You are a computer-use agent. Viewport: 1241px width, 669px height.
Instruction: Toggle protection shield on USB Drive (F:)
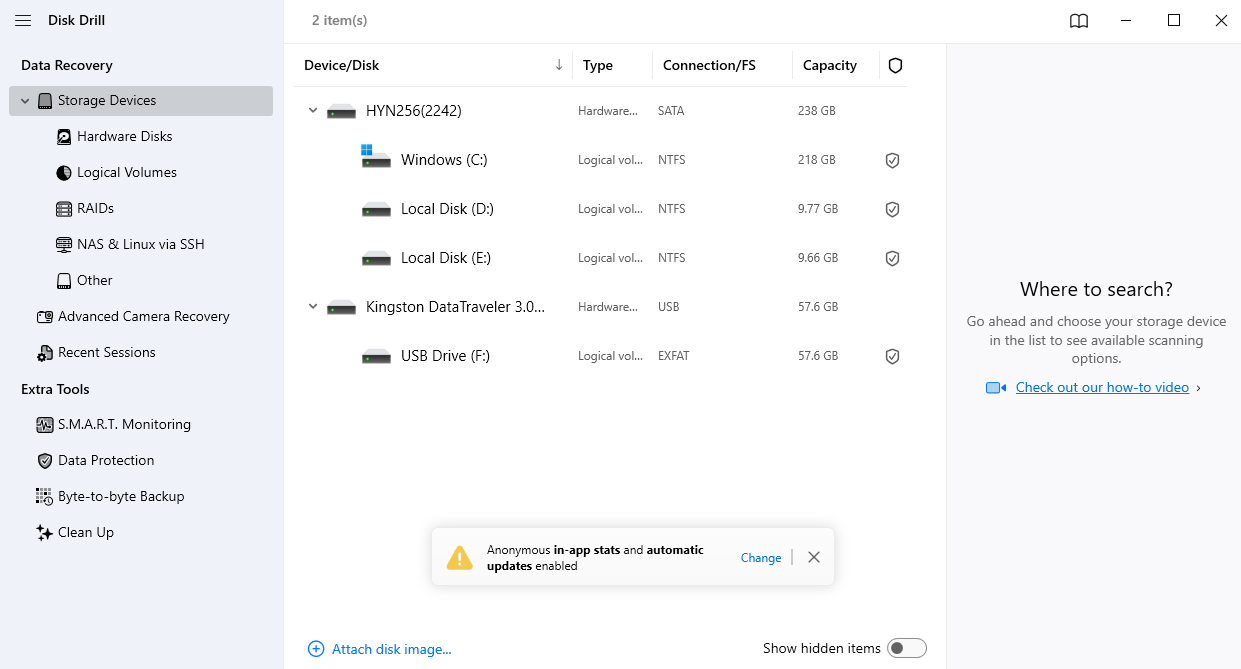point(892,356)
